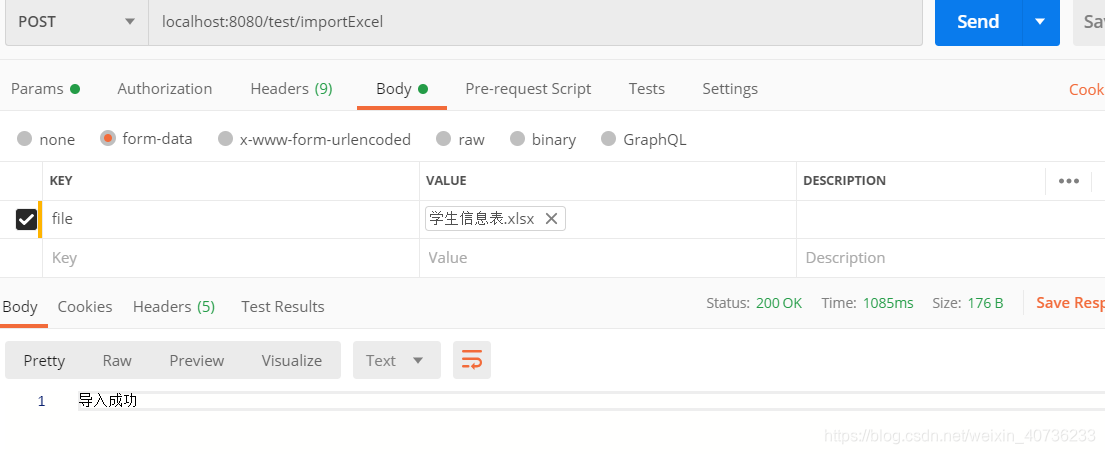
Task: Remove the attached 学生信息表.xlsx file
Action: pyautogui.click(x=551, y=219)
